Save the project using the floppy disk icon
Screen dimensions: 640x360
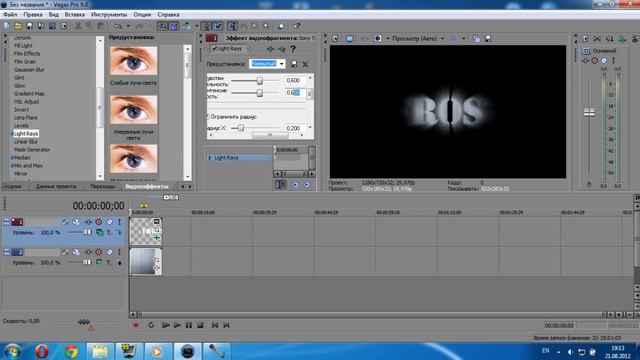click(x=29, y=26)
